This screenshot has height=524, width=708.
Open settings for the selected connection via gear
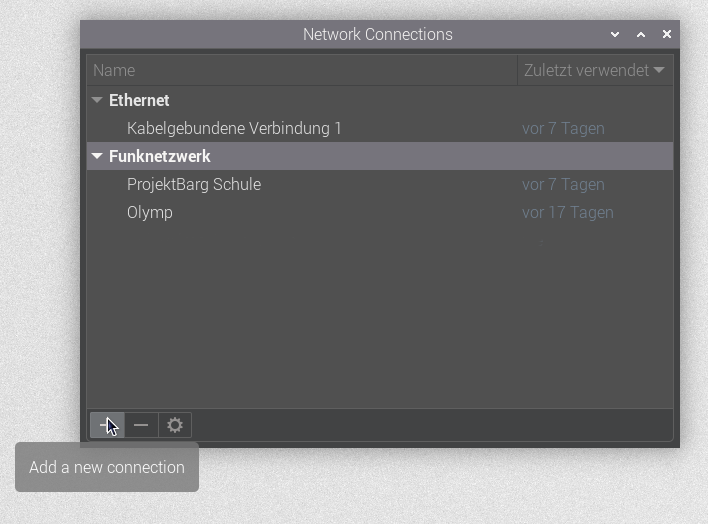coord(175,425)
